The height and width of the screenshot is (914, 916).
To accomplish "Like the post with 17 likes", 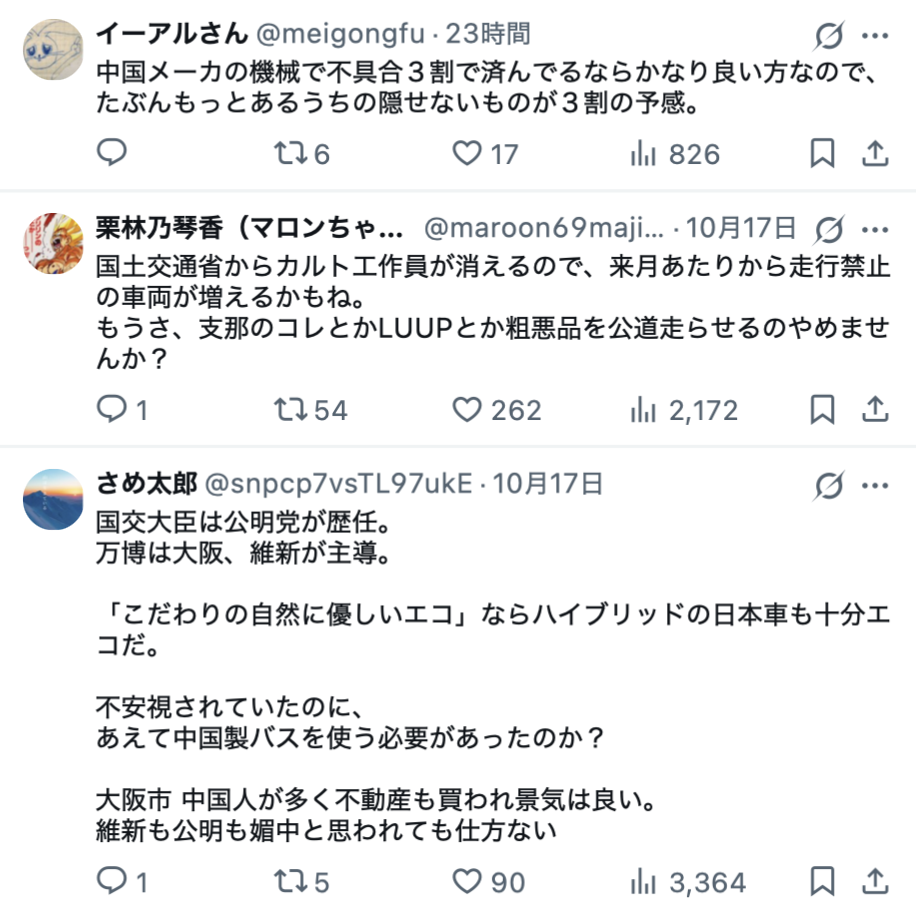I will 466,153.
